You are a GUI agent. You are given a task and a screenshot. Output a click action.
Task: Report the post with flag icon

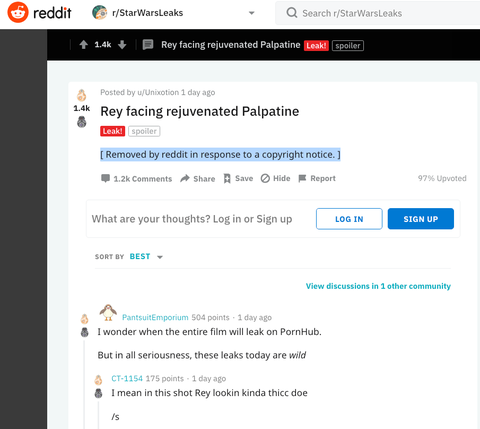click(317, 179)
